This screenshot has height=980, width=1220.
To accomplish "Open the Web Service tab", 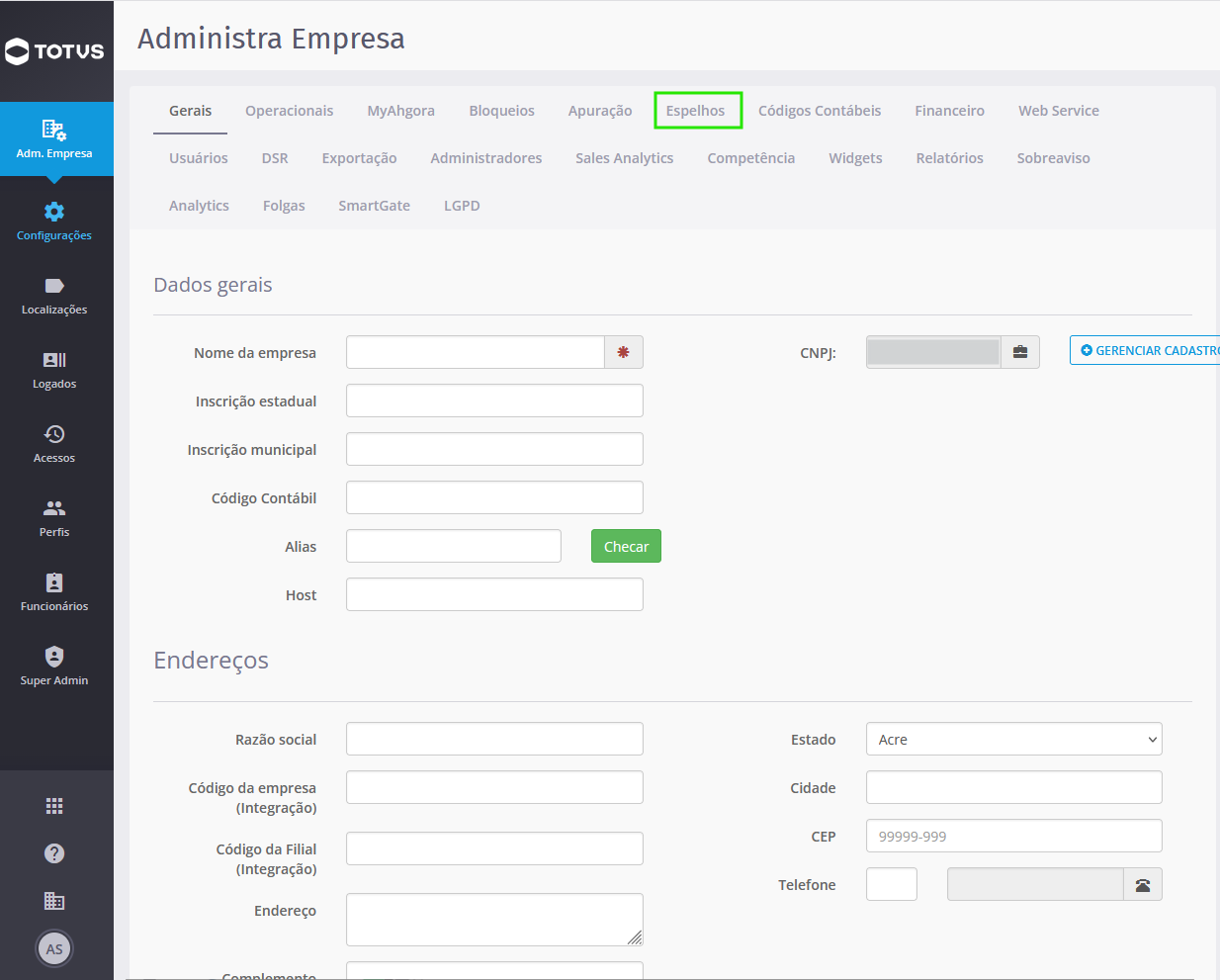I will (1059, 111).
